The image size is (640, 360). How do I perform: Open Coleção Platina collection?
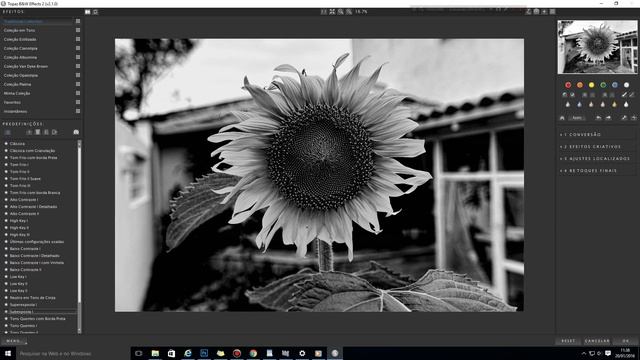pos(17,84)
